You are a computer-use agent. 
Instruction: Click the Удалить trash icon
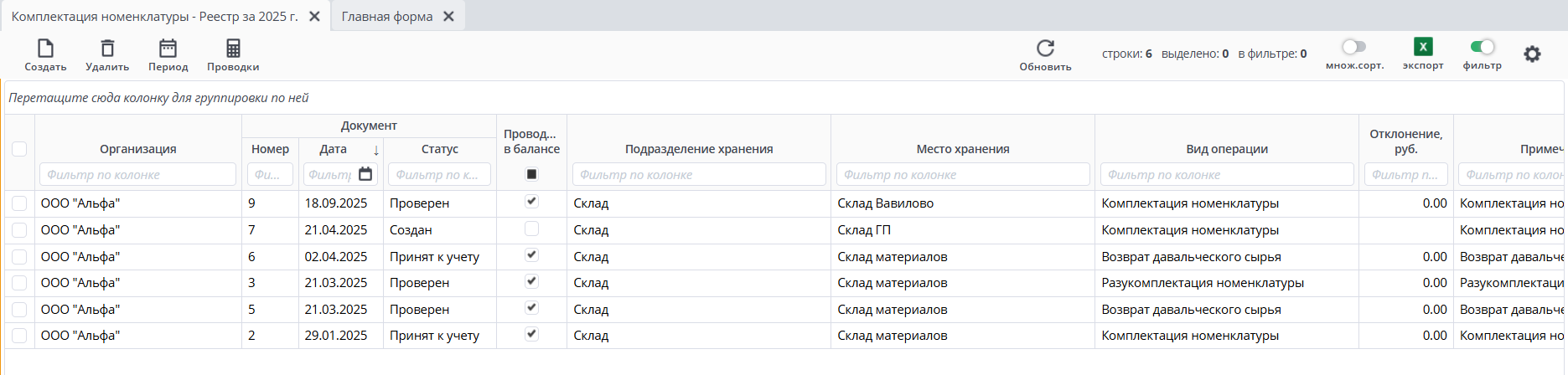pyautogui.click(x=107, y=49)
